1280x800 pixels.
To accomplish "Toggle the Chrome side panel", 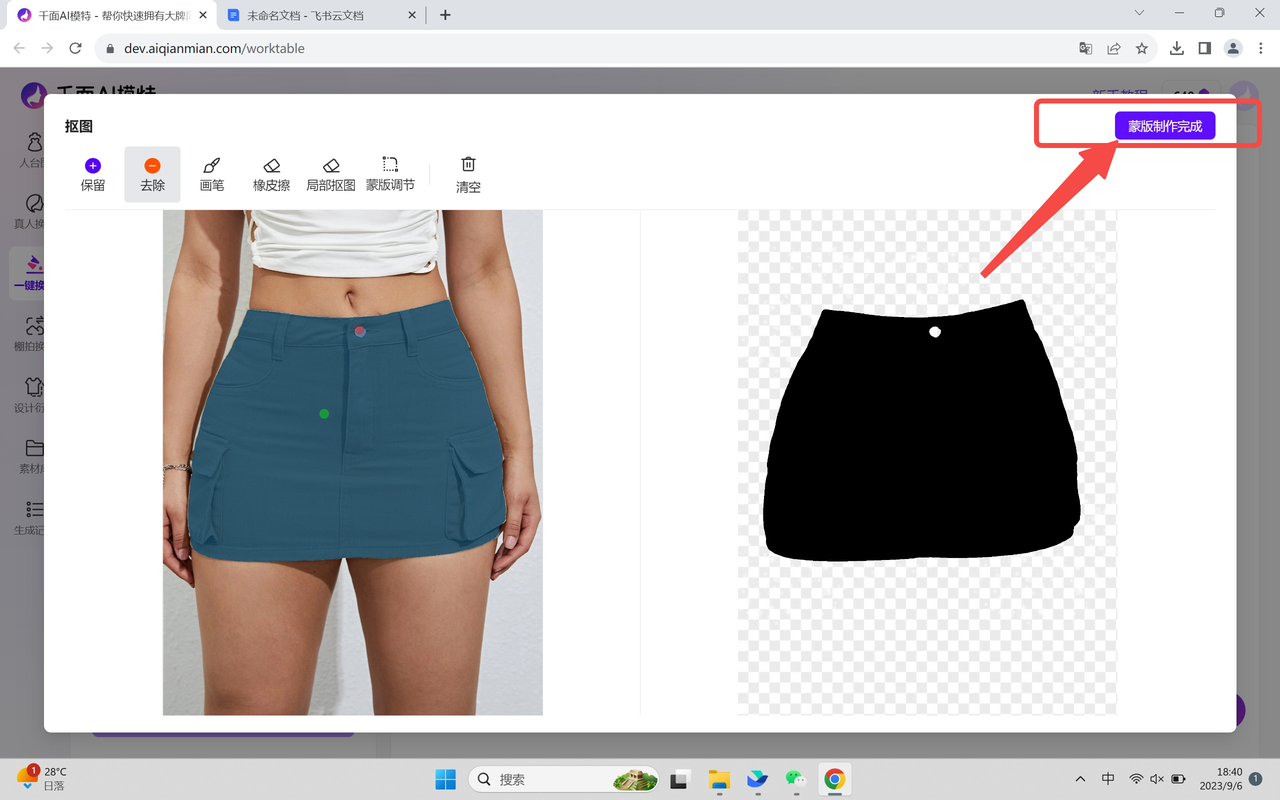I will click(1205, 48).
